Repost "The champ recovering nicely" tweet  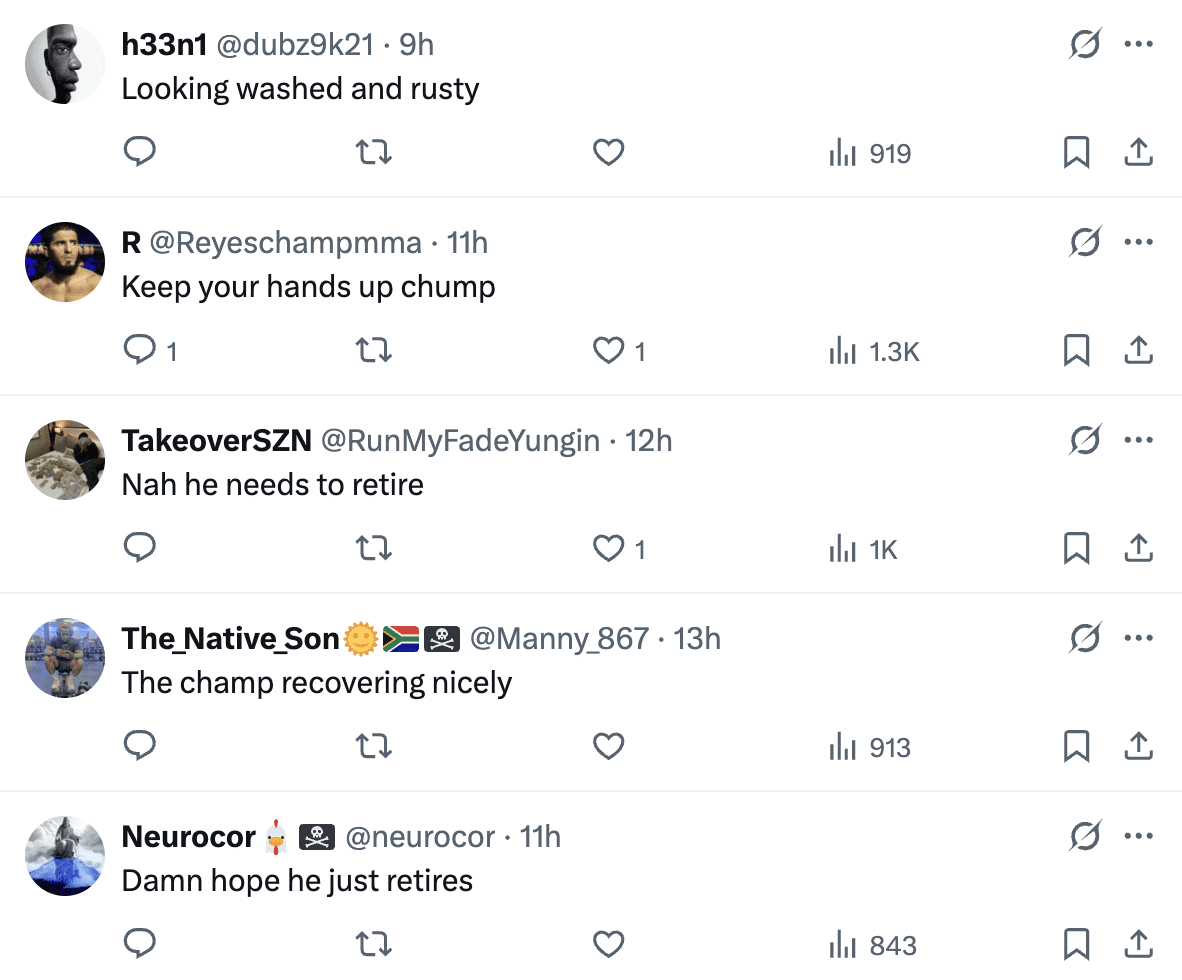(374, 746)
